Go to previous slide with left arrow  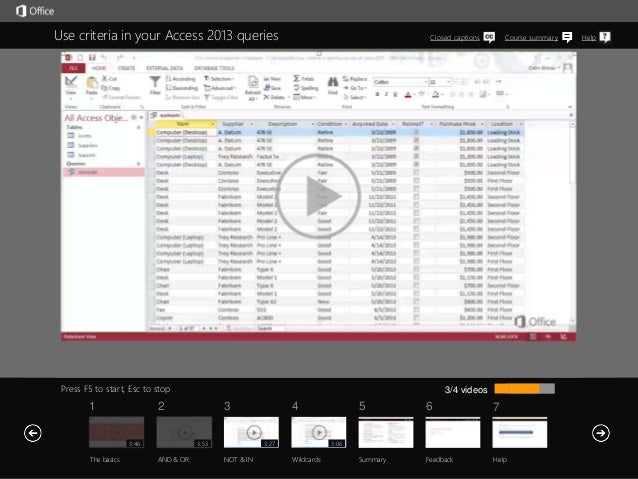32,432
